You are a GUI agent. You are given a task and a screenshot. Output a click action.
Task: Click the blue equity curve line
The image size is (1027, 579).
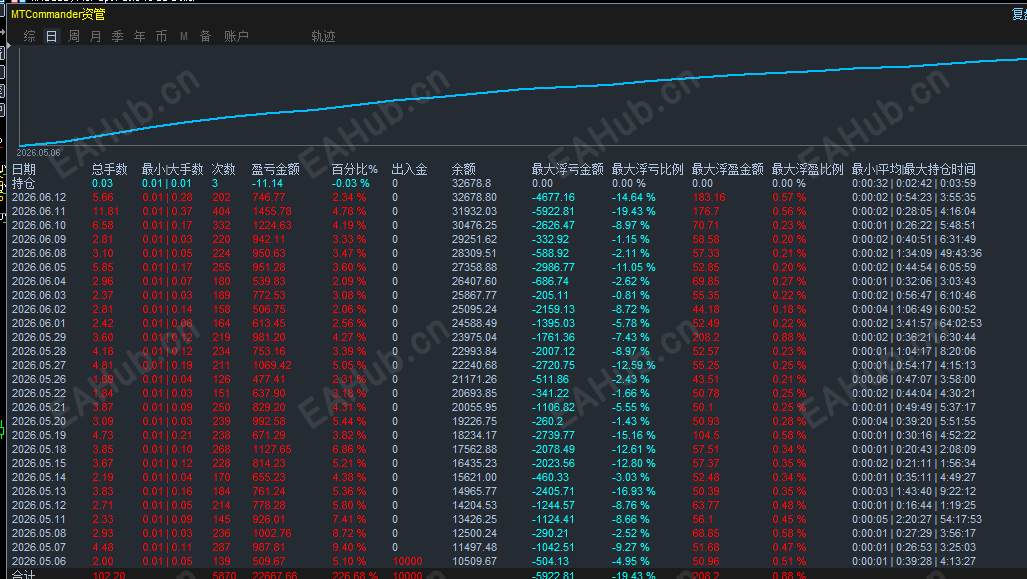(524, 89)
